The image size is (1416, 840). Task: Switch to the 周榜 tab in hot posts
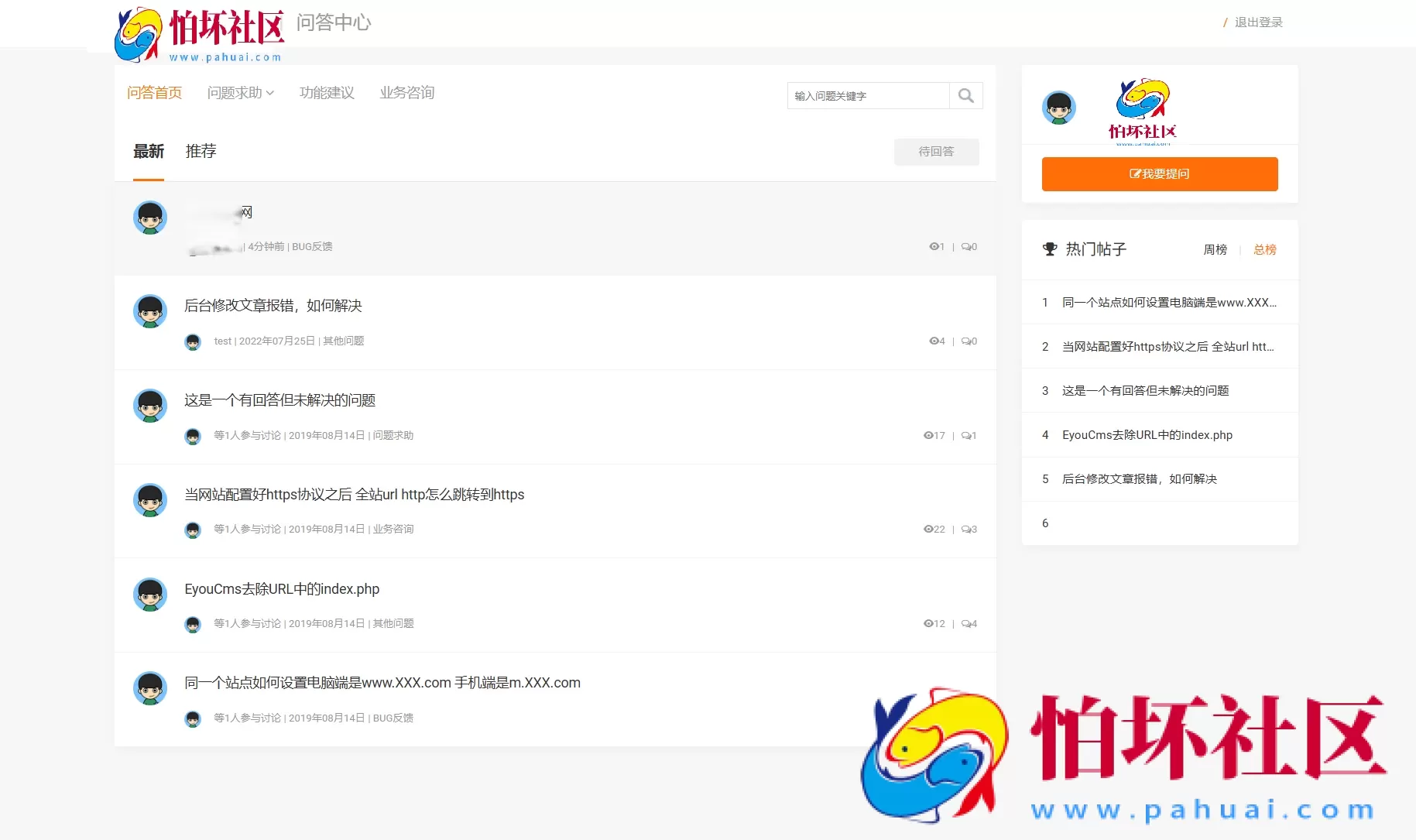point(1214,249)
